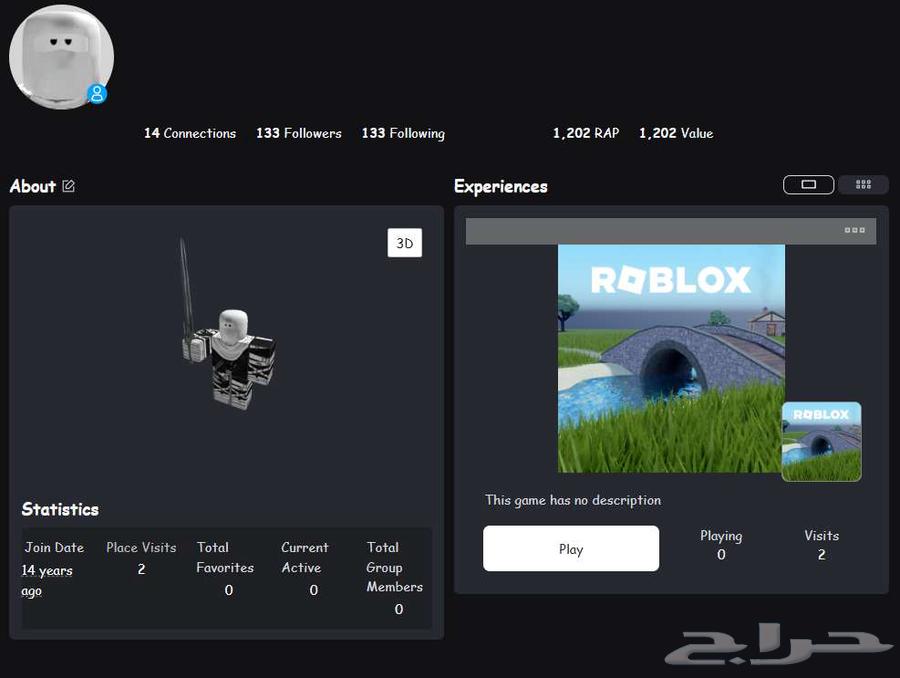Select the small Roblox experience icon thumbnail
900x678 pixels.
(x=821, y=441)
